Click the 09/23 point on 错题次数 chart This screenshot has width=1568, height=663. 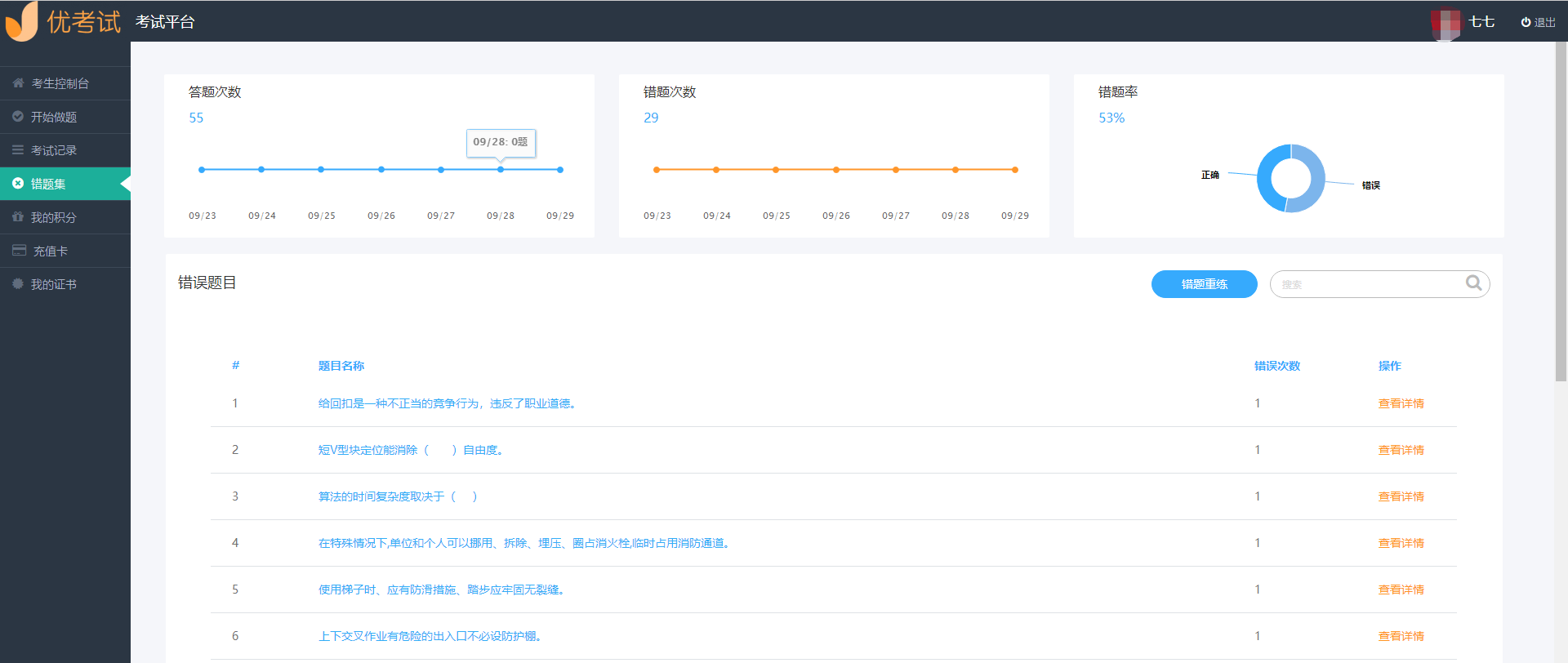tap(657, 170)
